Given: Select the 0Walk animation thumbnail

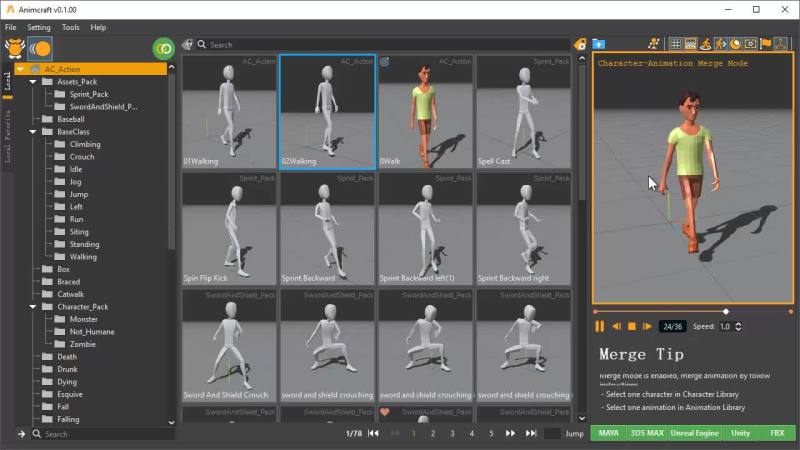Looking at the screenshot, I should (x=425, y=112).
